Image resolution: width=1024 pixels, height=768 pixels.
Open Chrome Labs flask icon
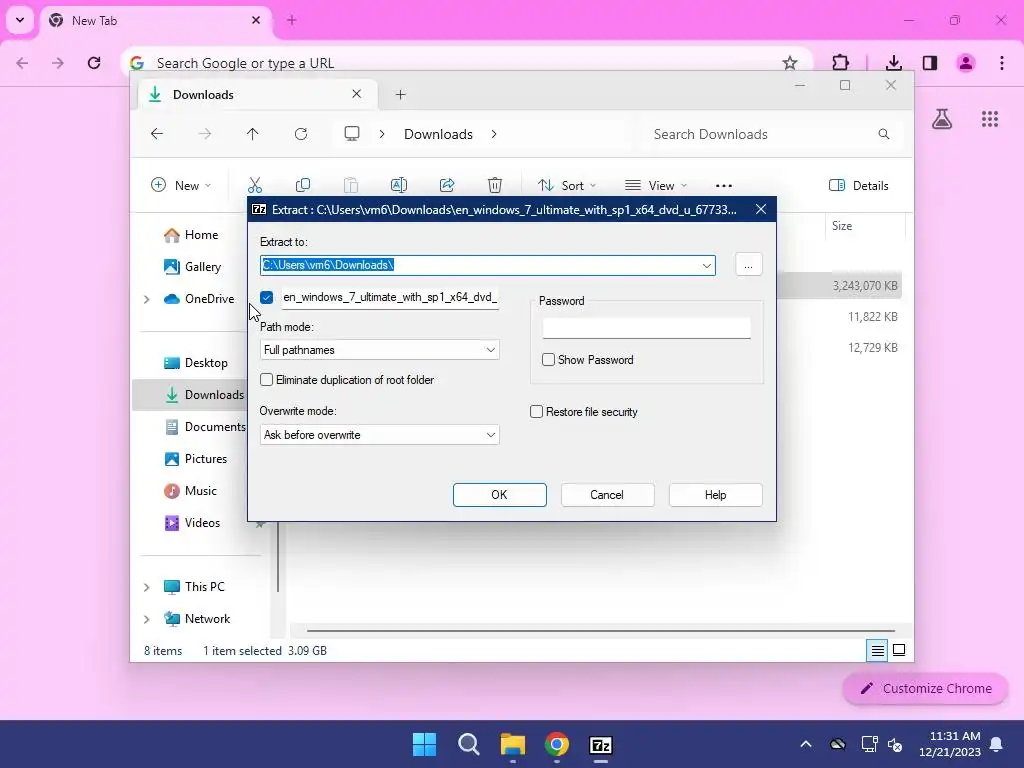coord(942,119)
